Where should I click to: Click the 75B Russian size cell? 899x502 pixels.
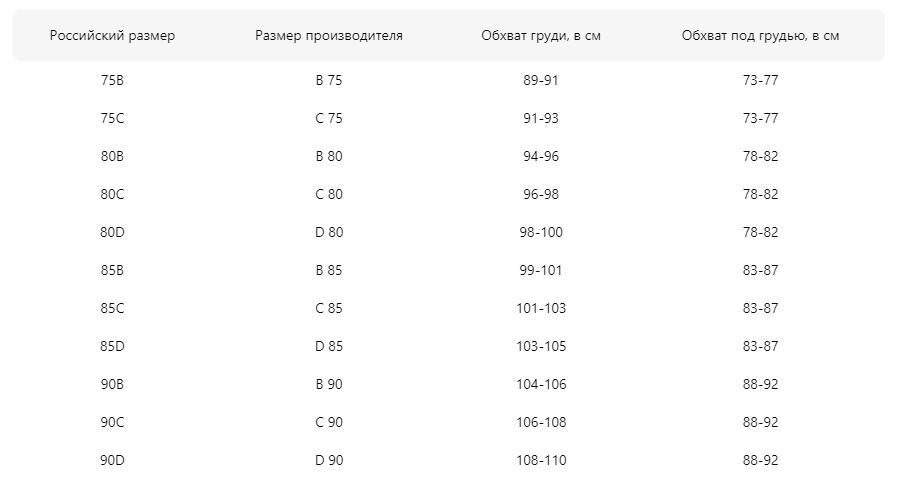point(112,80)
